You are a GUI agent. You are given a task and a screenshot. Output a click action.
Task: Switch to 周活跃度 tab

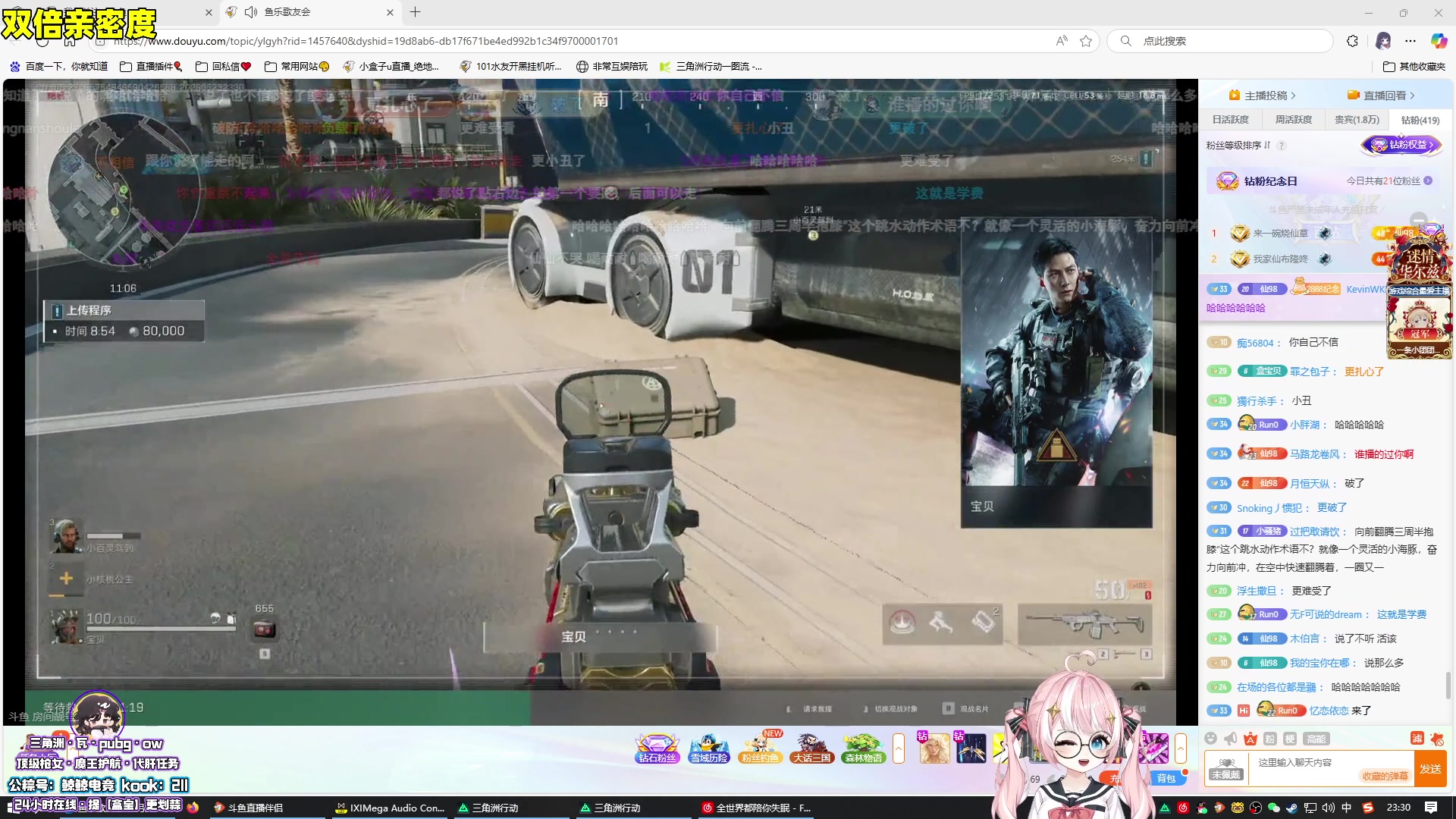click(1293, 120)
